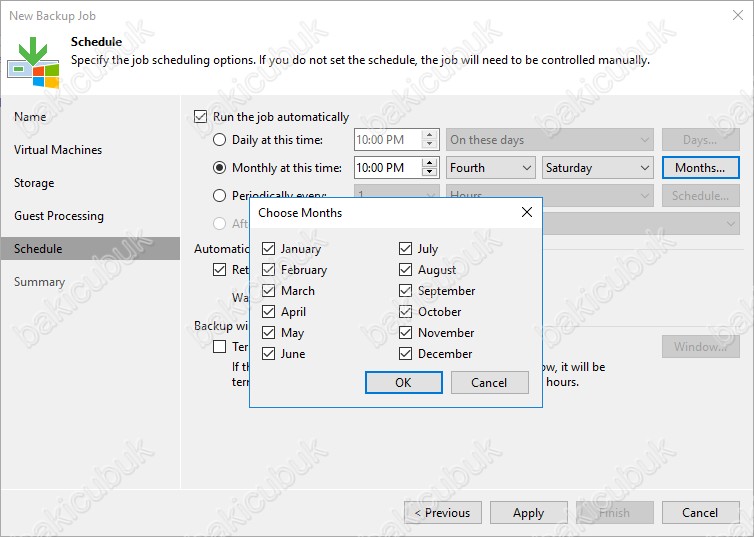Go to Virtual Machines step

click(x=58, y=150)
